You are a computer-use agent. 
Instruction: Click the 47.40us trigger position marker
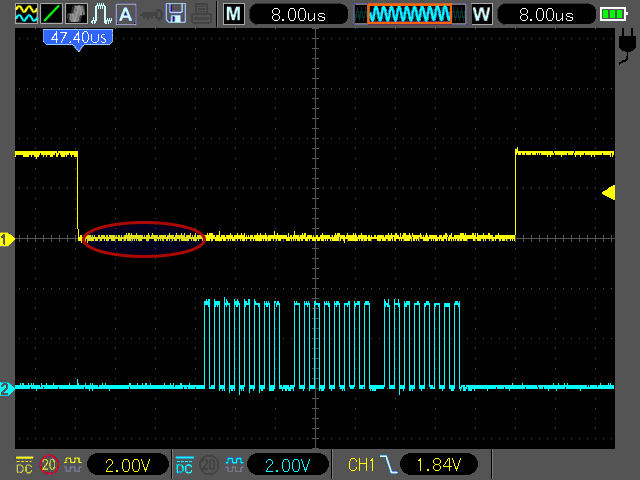point(78,40)
